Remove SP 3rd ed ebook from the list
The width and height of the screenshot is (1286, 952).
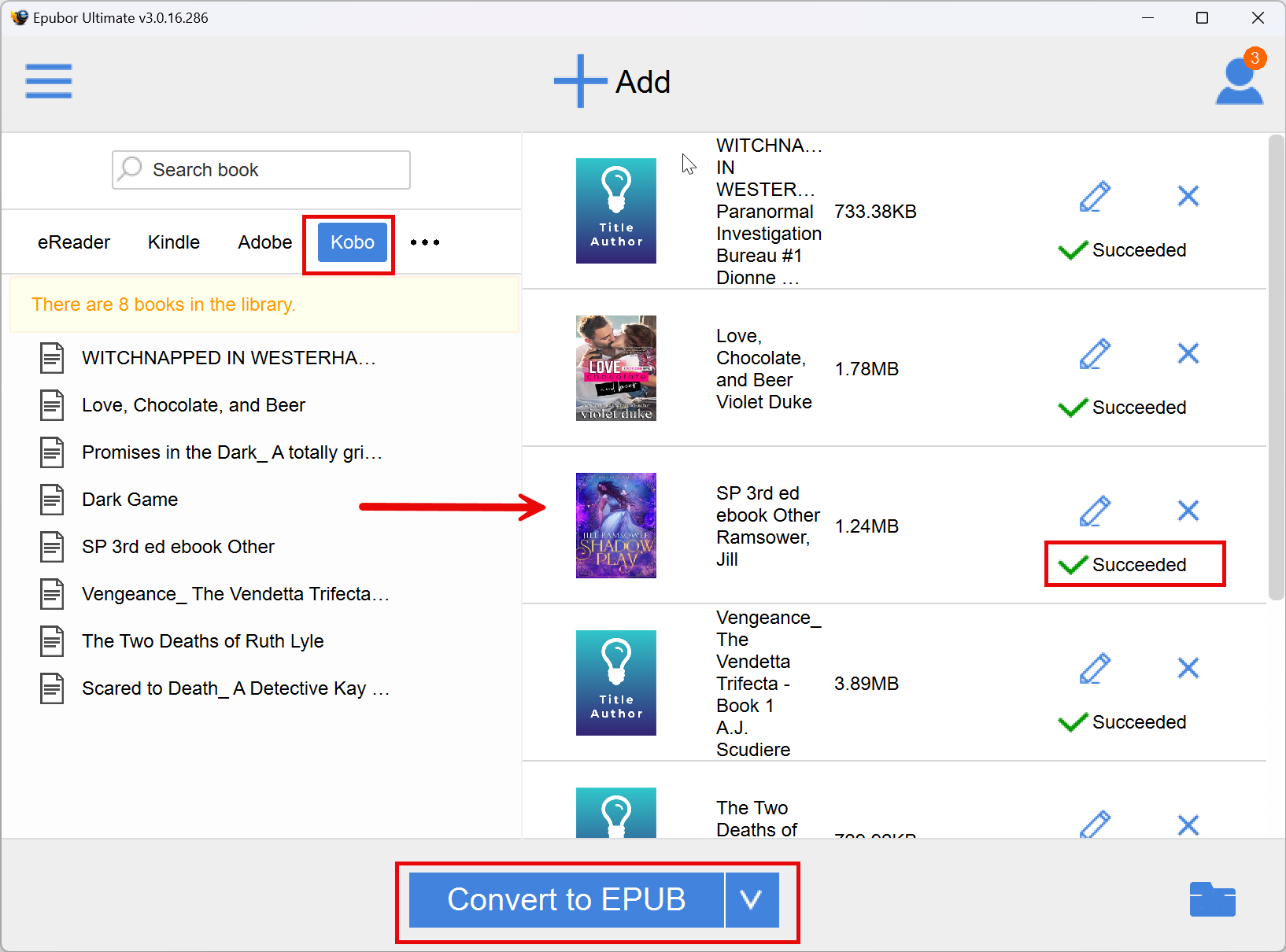pos(1188,511)
